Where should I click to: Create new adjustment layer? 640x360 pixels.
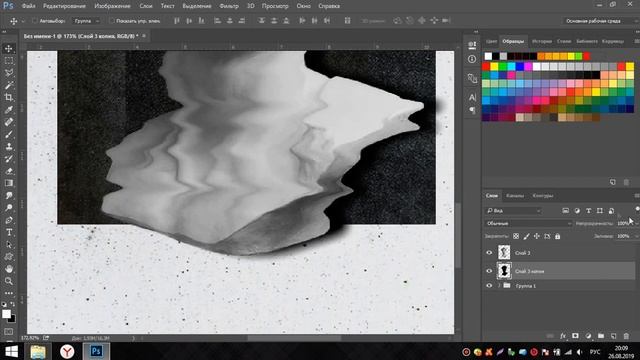pos(588,336)
